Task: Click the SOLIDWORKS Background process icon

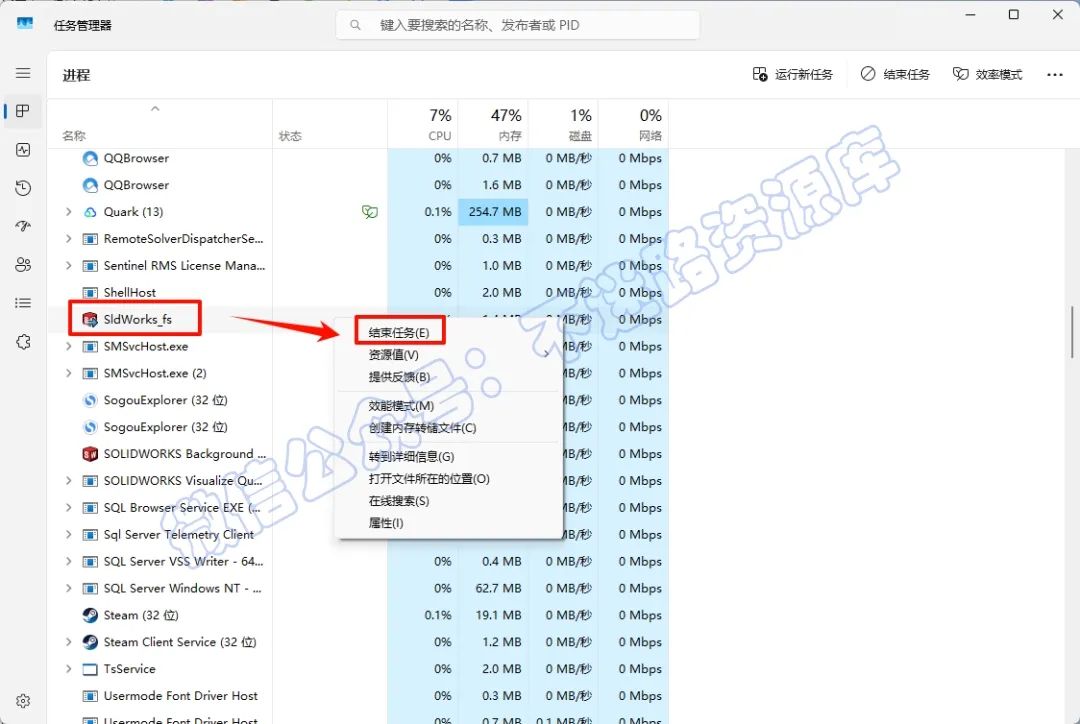Action: coord(90,454)
